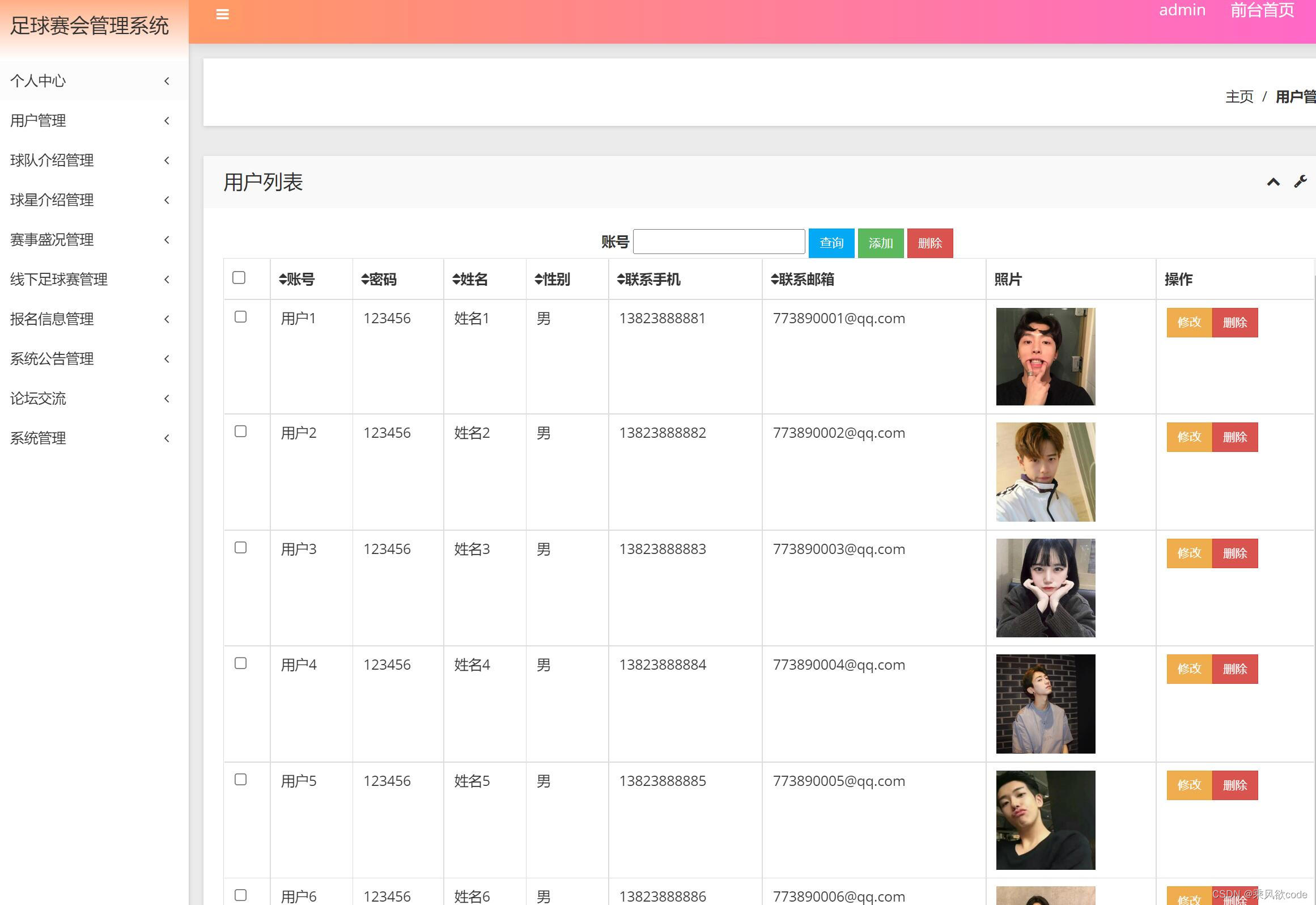This screenshot has width=1316, height=905.
Task: Collapse the 用户列表 panel with the arrow icon
Action: (x=1273, y=181)
